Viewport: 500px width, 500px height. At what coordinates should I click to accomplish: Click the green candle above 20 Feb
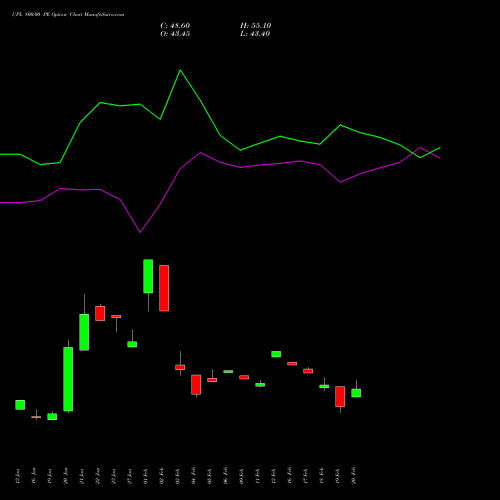[x=356, y=393]
